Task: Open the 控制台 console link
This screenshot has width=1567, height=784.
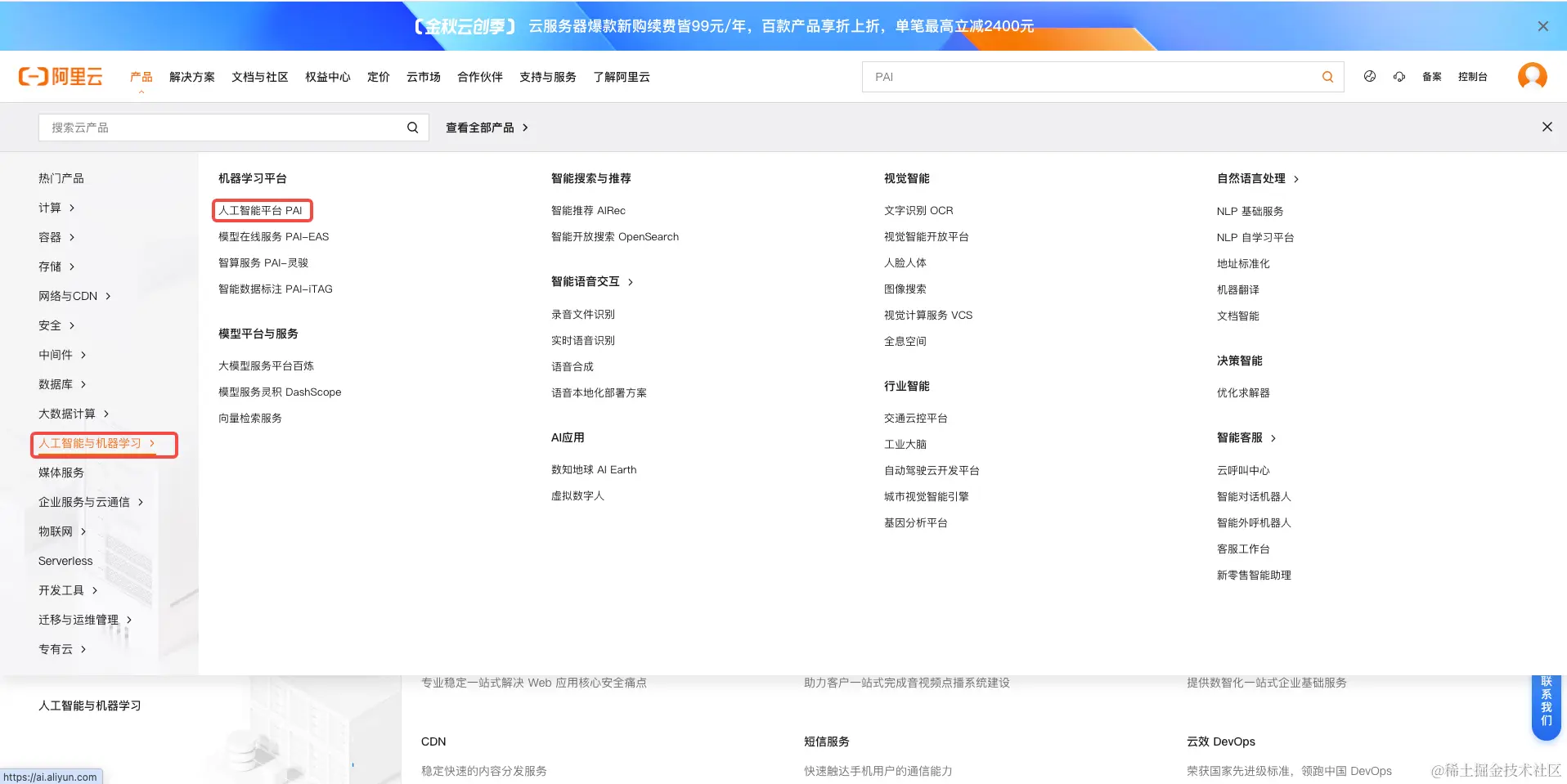Action: pyautogui.click(x=1473, y=77)
